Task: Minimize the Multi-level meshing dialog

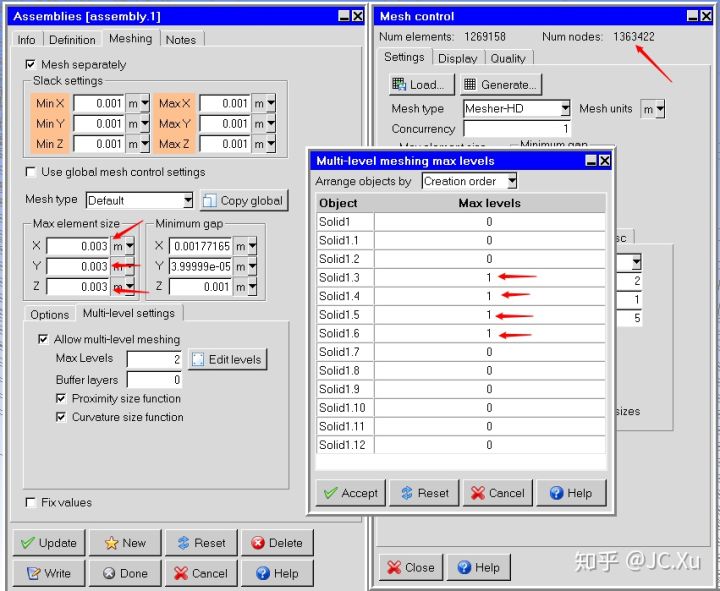Action: coord(591,161)
